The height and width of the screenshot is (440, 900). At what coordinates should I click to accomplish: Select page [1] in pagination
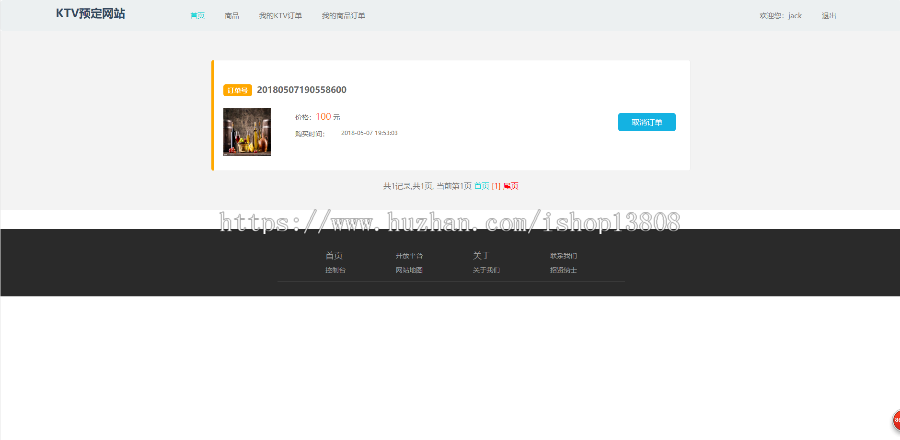(x=496, y=186)
